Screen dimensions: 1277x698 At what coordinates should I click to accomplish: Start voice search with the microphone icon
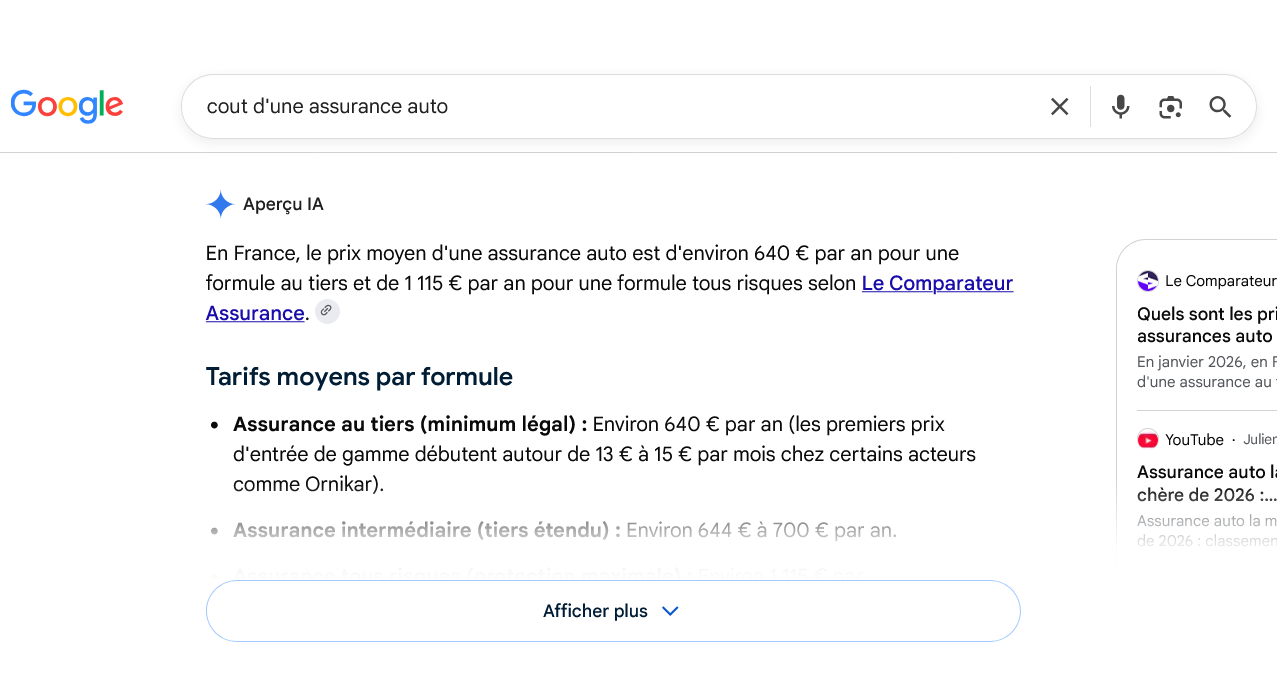click(1121, 107)
